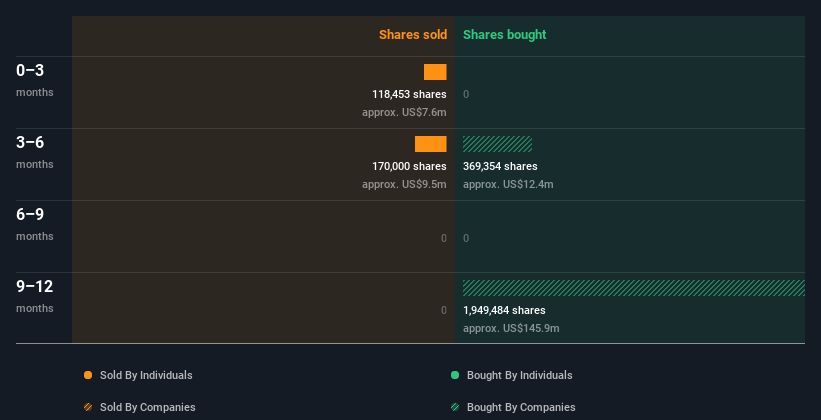This screenshot has height=420, width=821.
Task: Click the striped Sold By Companies legend icon
Action: point(88,407)
